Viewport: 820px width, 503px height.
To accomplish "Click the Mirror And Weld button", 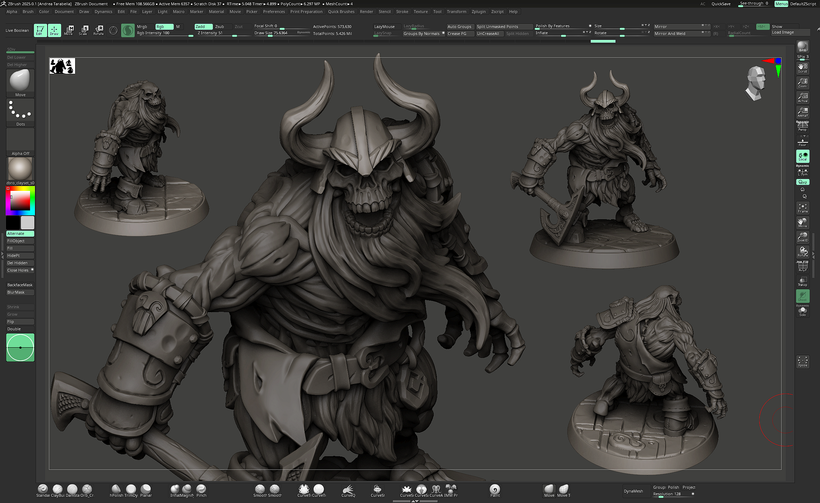I will pyautogui.click(x=668, y=33).
